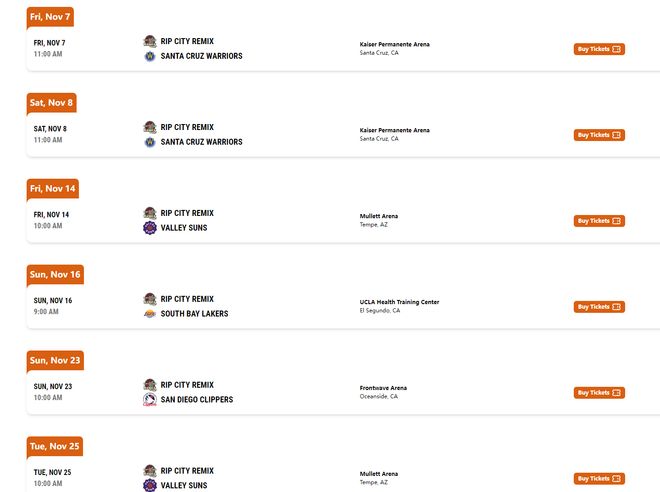Screen dimensions: 660x492
Task: Click Rip City Remix logo in Nov 16 game
Action: 150,299
